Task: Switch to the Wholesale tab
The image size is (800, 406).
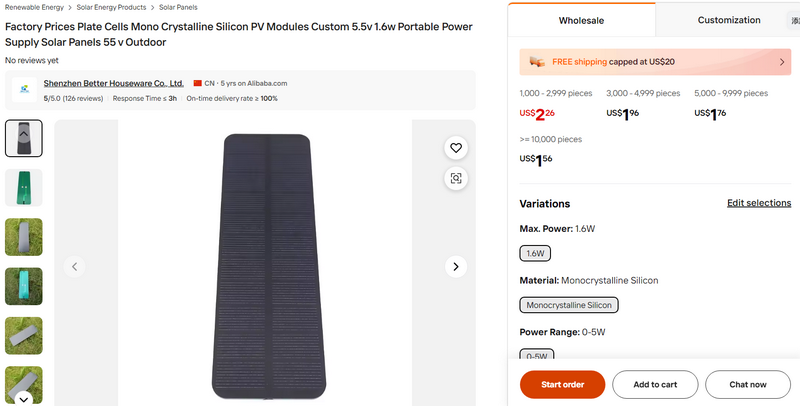Action: [x=581, y=20]
